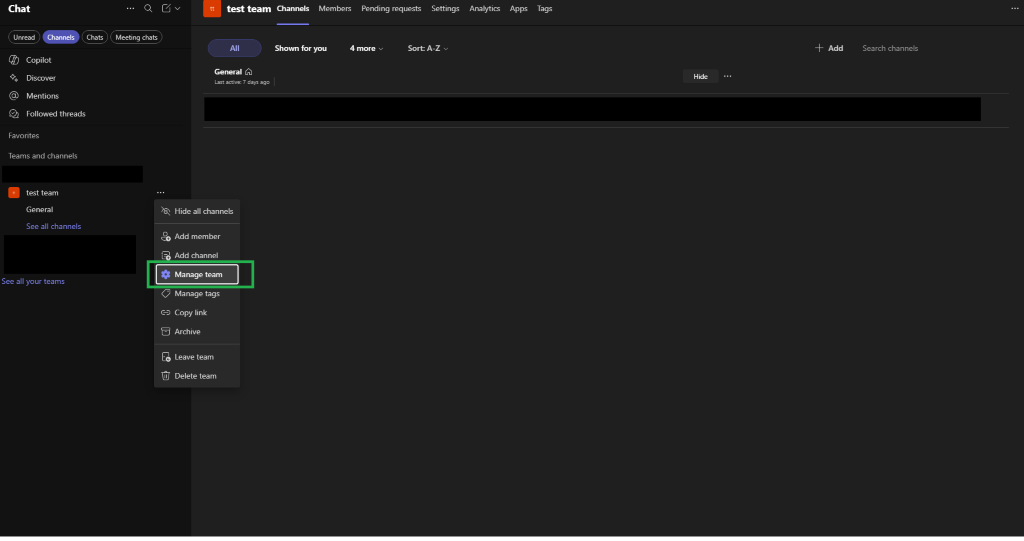Expand the new chat dropdown chevron
This screenshot has height=541, width=1024.
click(177, 8)
